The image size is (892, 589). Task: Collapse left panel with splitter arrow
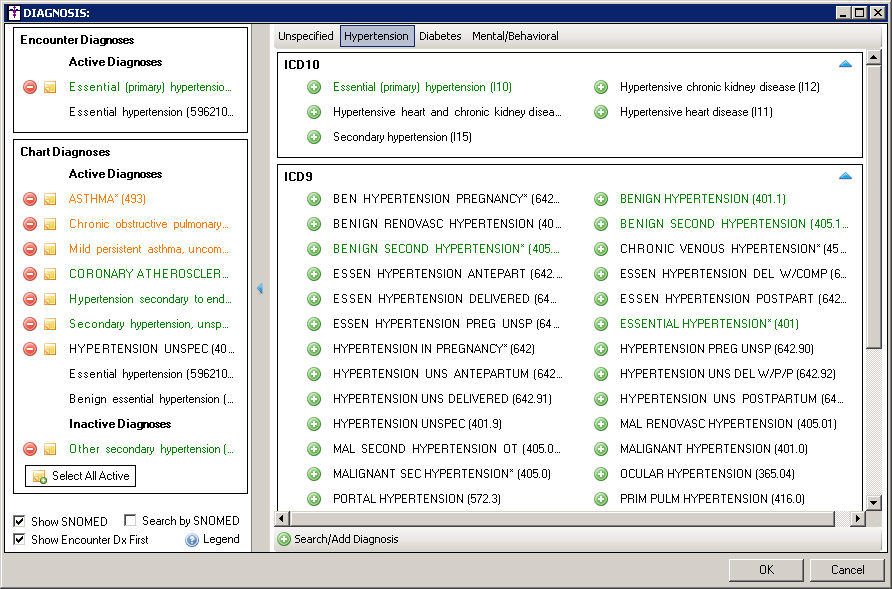(260, 288)
